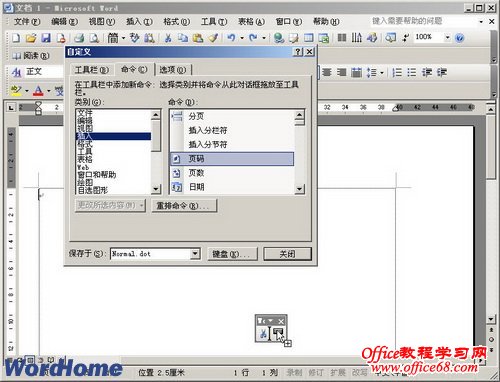Select the 日期 command in the commands list
500x382 pixels.
[x=232, y=187]
